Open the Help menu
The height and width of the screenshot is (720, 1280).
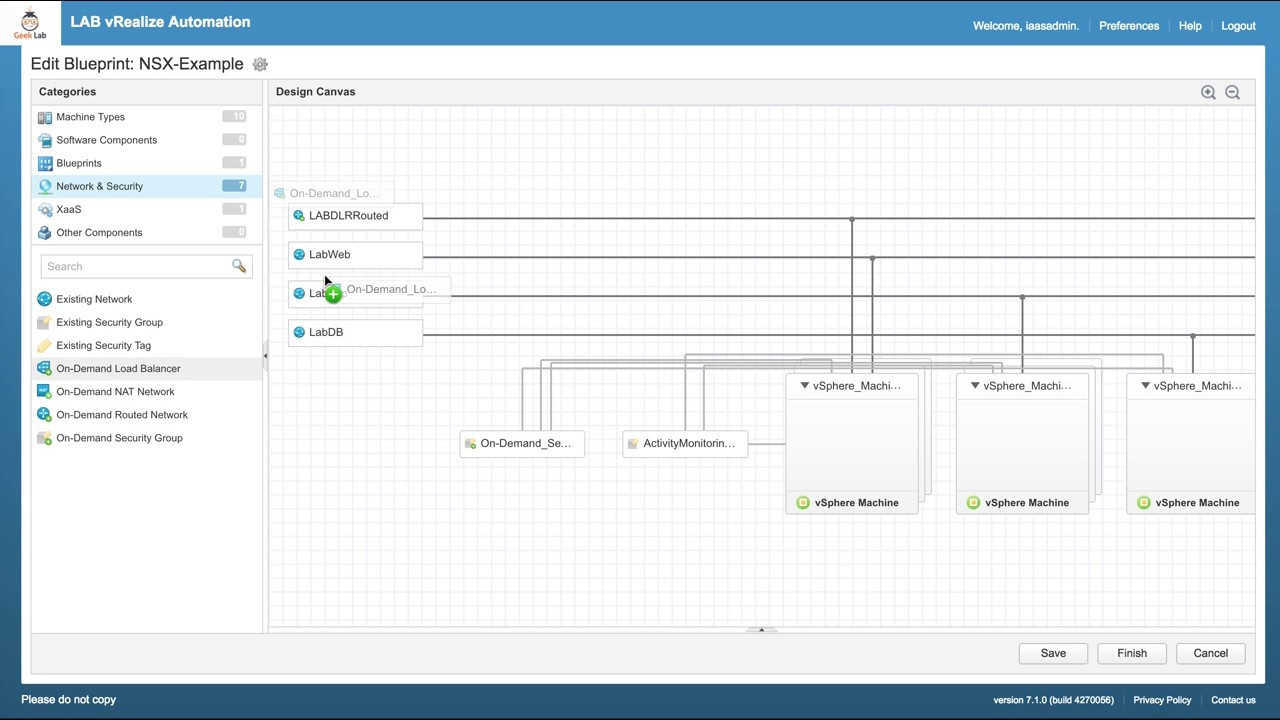1190,25
